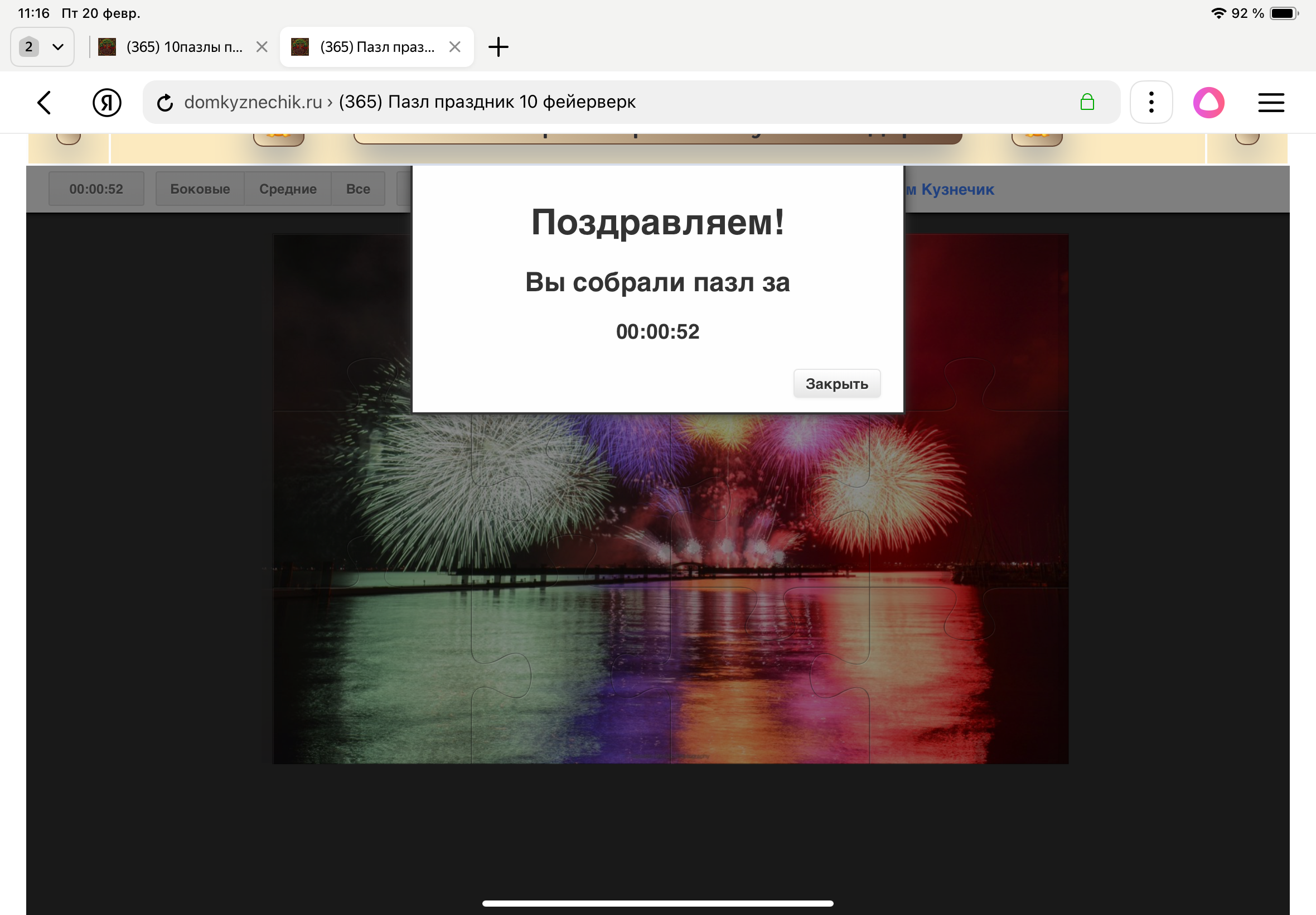Open the Yandex home icon
Image resolution: width=1316 pixels, height=915 pixels.
click(107, 103)
